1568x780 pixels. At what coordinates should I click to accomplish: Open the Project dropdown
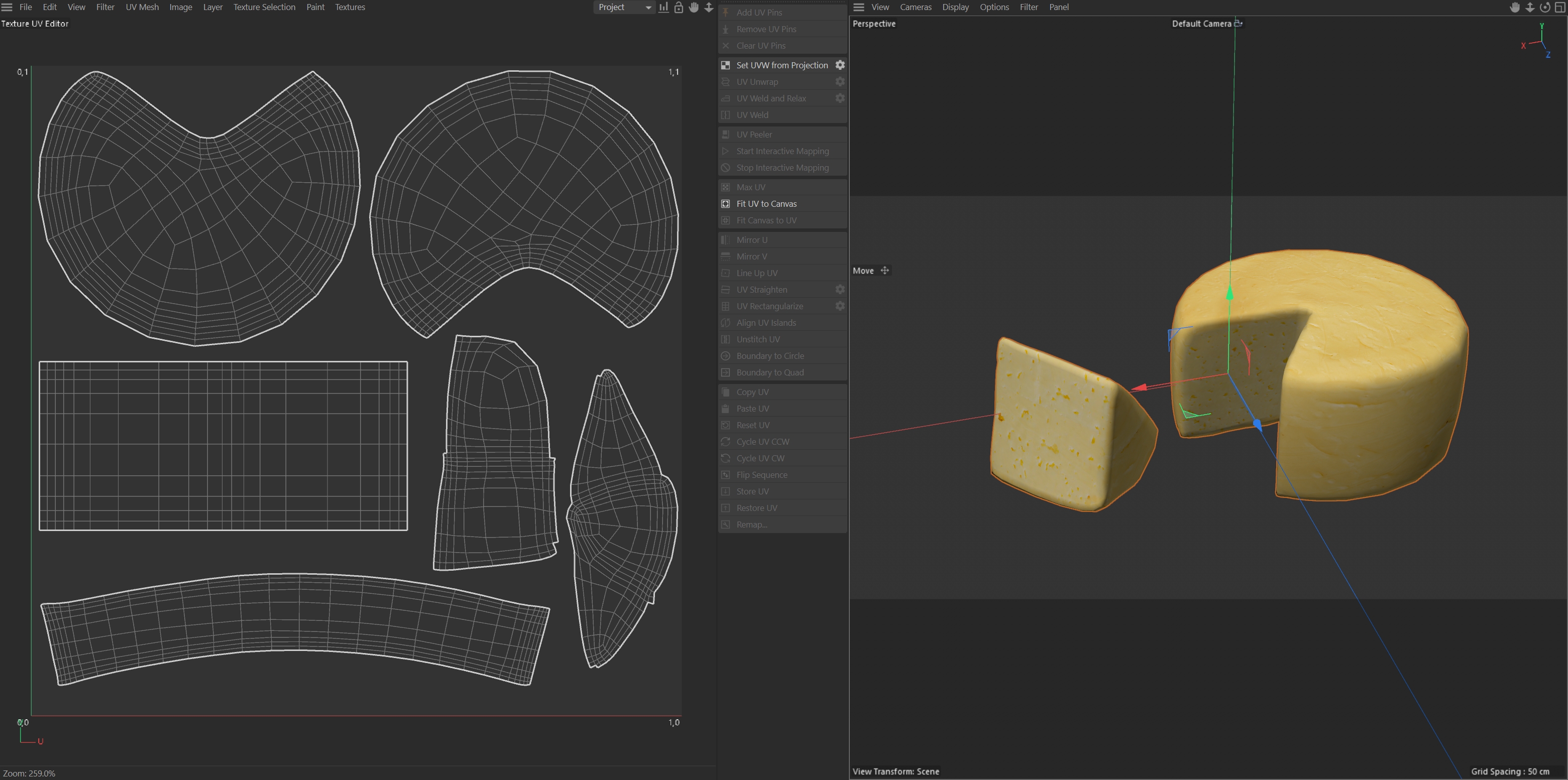(x=624, y=8)
